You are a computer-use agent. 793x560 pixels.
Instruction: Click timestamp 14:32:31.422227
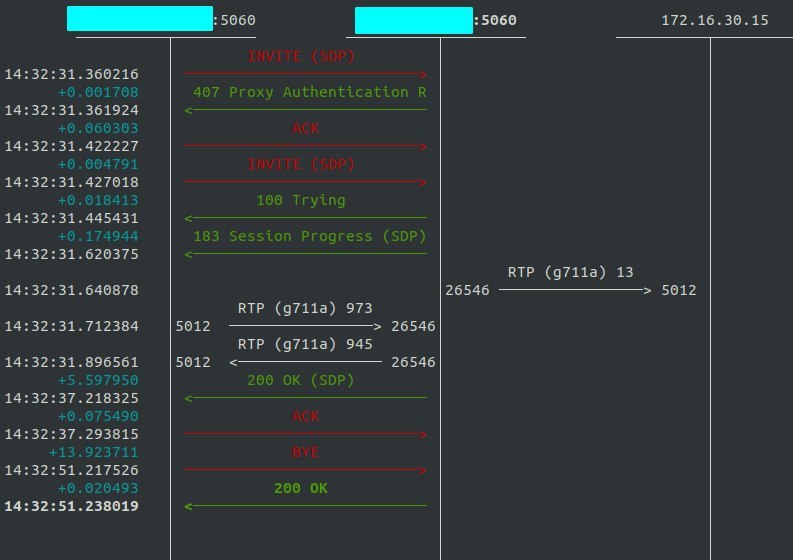pyautogui.click(x=71, y=146)
